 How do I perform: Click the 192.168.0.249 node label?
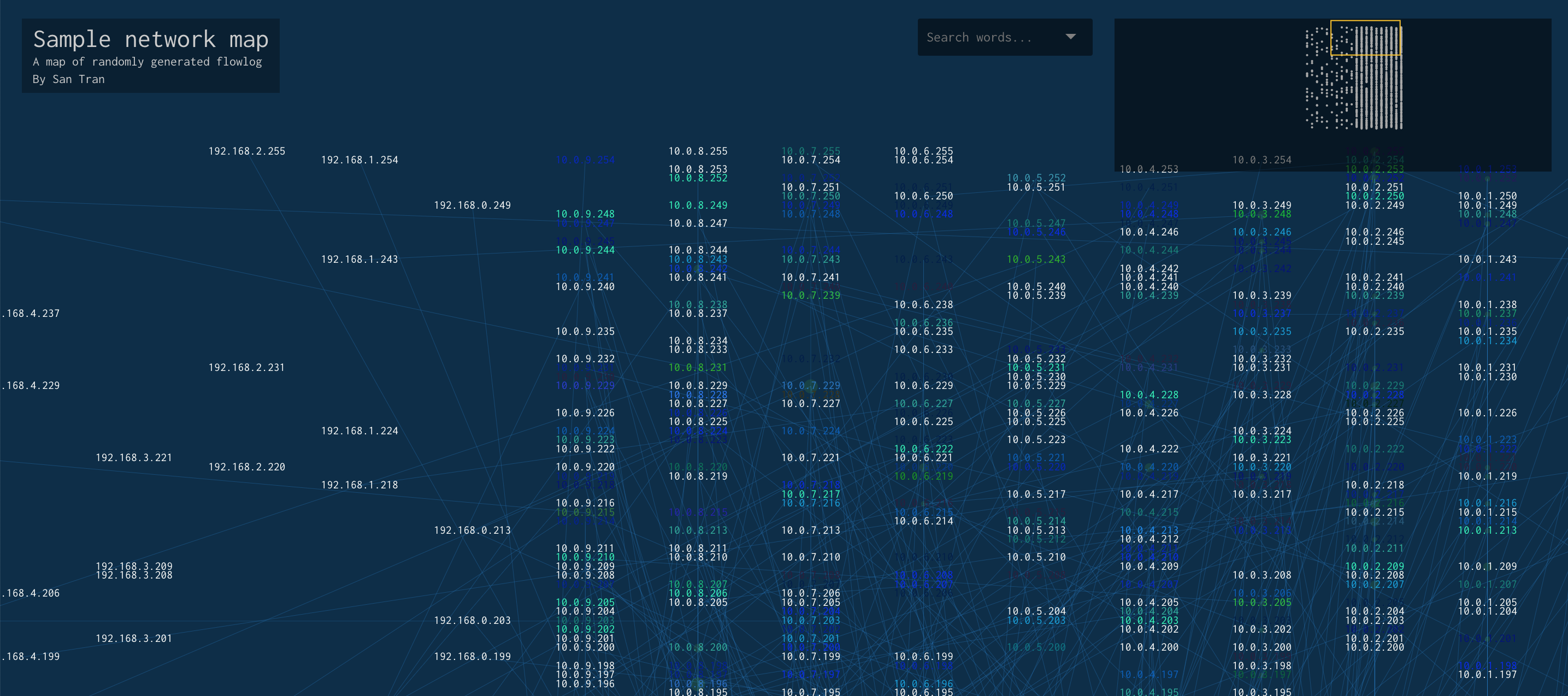(x=471, y=205)
